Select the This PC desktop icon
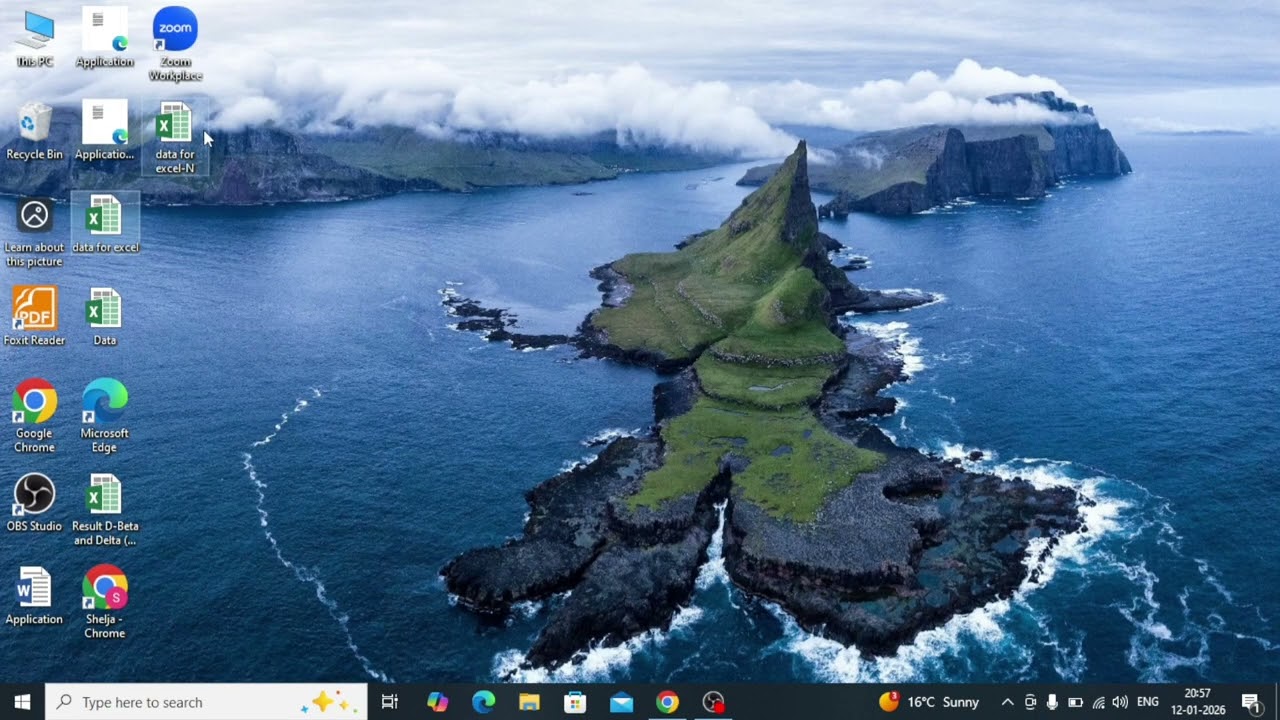The height and width of the screenshot is (720, 1280). [x=34, y=38]
